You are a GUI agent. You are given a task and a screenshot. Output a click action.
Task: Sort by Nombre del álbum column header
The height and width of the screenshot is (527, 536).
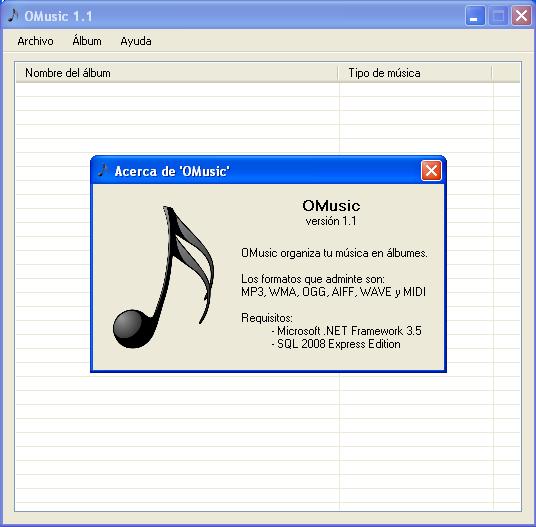tap(177, 73)
